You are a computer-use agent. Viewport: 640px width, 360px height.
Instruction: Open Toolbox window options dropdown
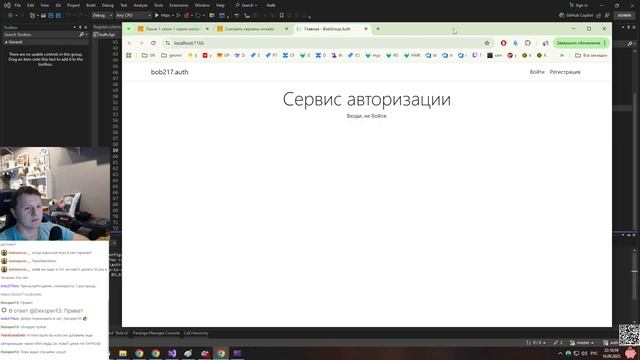point(74,27)
